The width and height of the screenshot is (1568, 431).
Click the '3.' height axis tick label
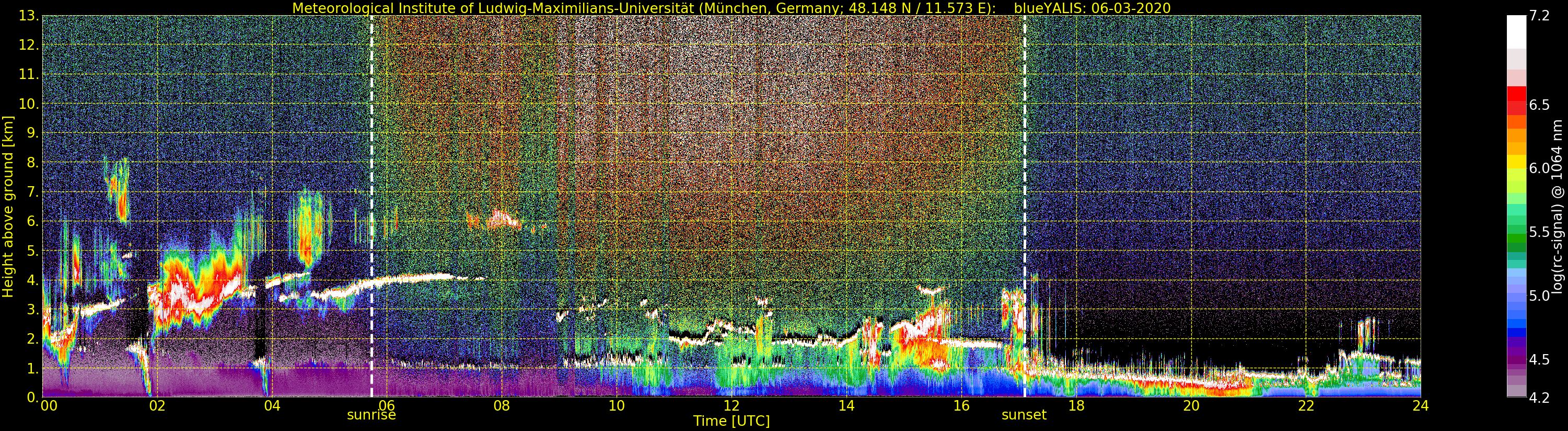coord(33,309)
